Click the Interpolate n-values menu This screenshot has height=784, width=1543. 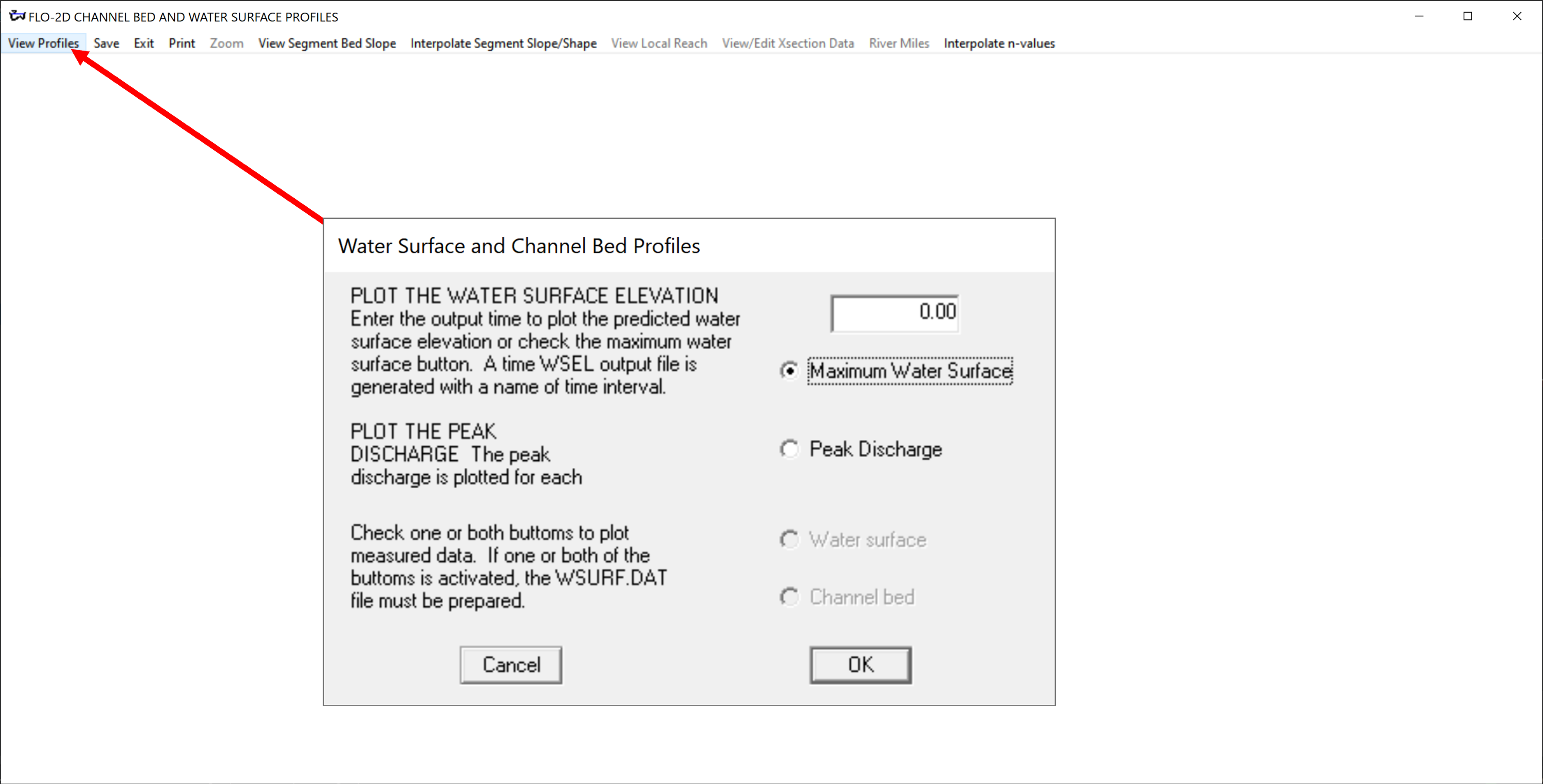click(999, 43)
